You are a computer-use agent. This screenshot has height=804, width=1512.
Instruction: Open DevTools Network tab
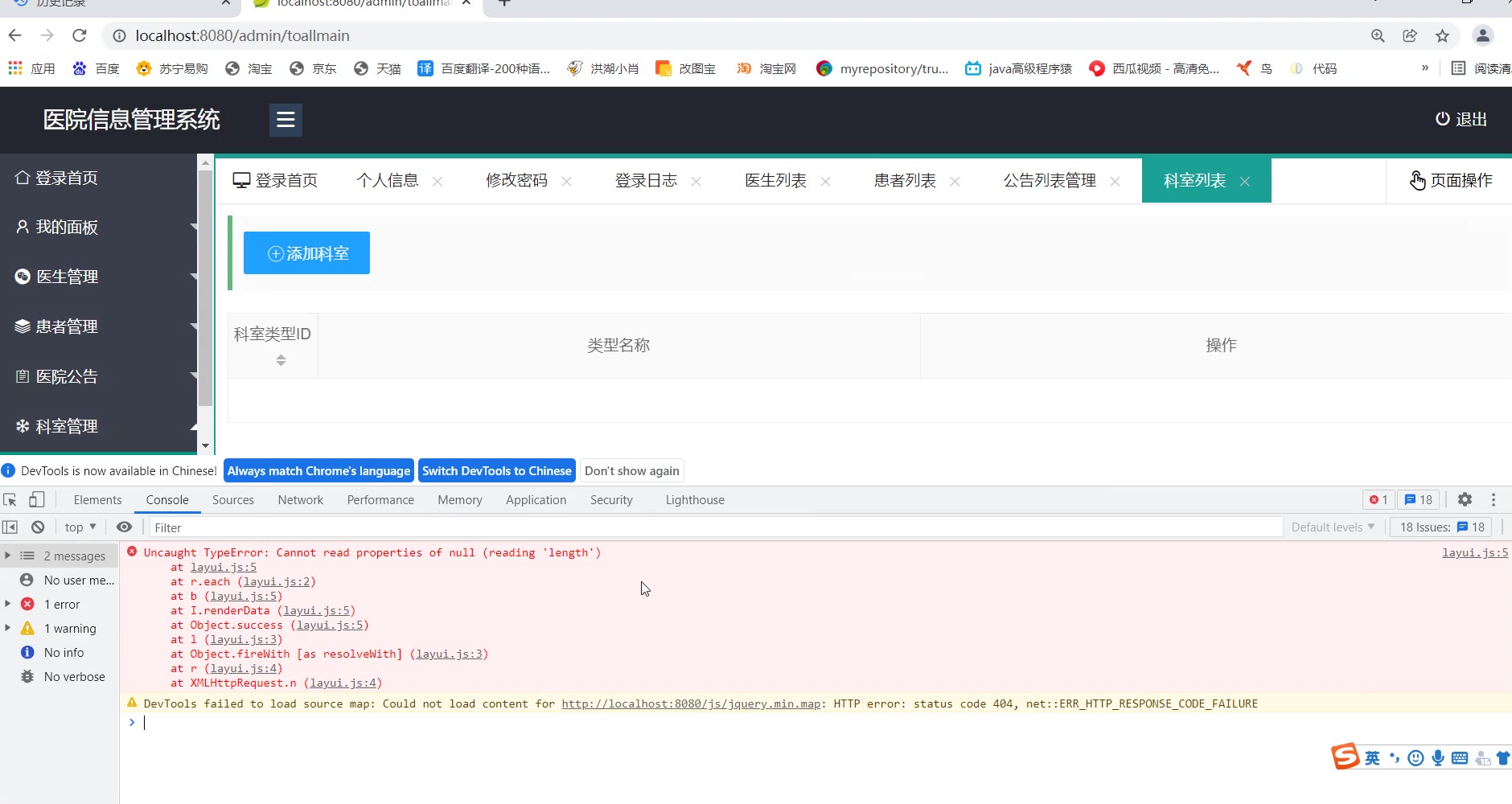tap(301, 500)
